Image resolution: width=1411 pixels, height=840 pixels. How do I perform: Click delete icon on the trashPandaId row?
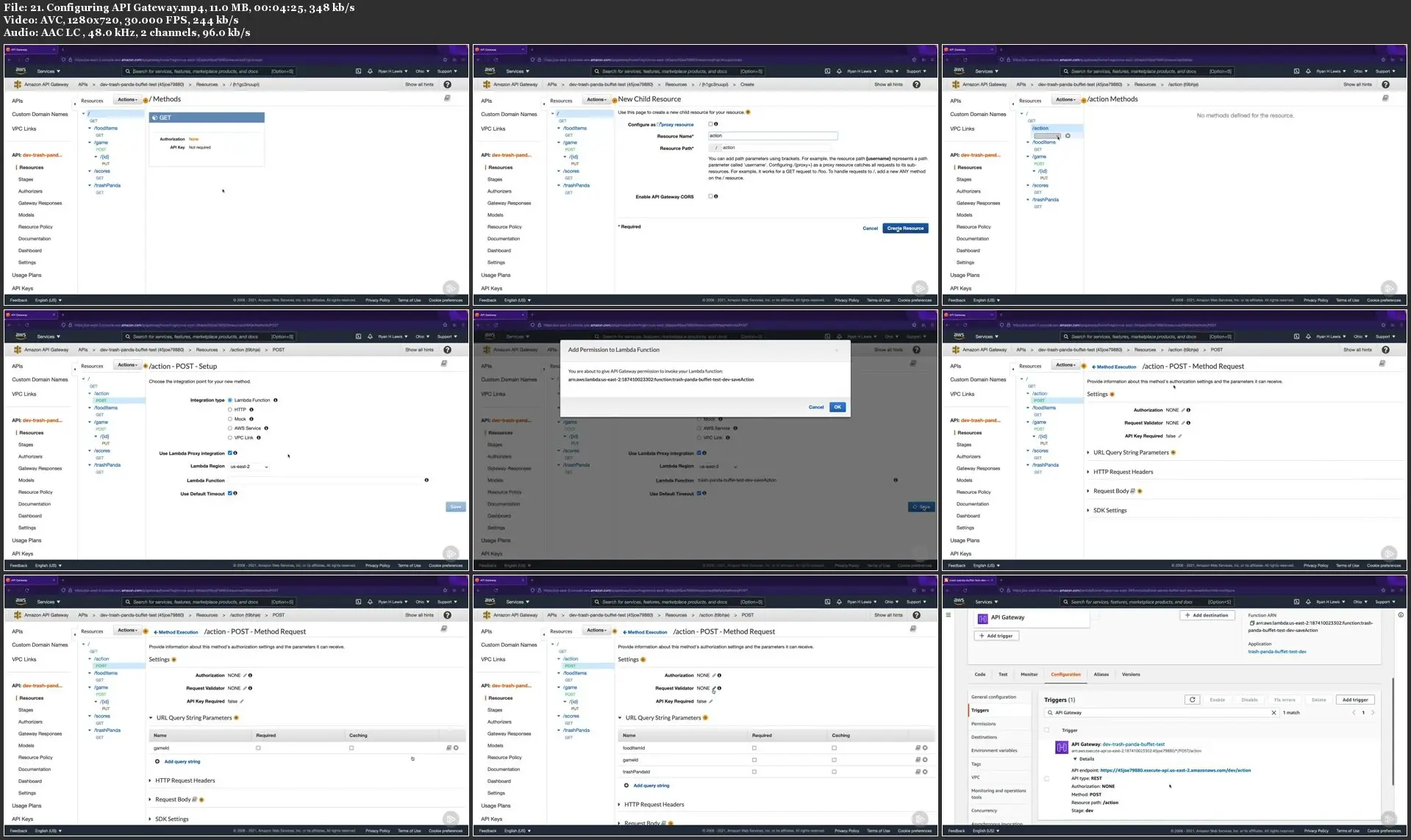(925, 772)
